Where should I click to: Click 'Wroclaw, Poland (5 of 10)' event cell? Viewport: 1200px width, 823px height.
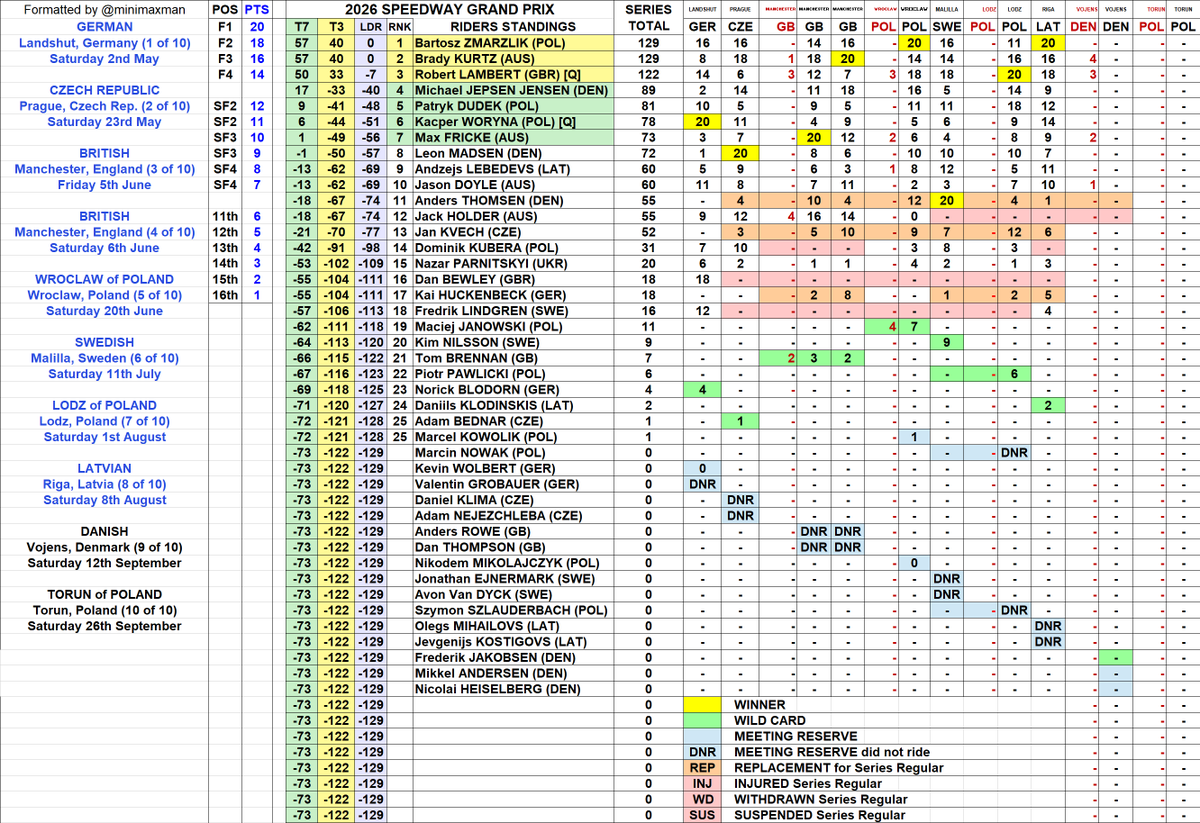[104, 295]
